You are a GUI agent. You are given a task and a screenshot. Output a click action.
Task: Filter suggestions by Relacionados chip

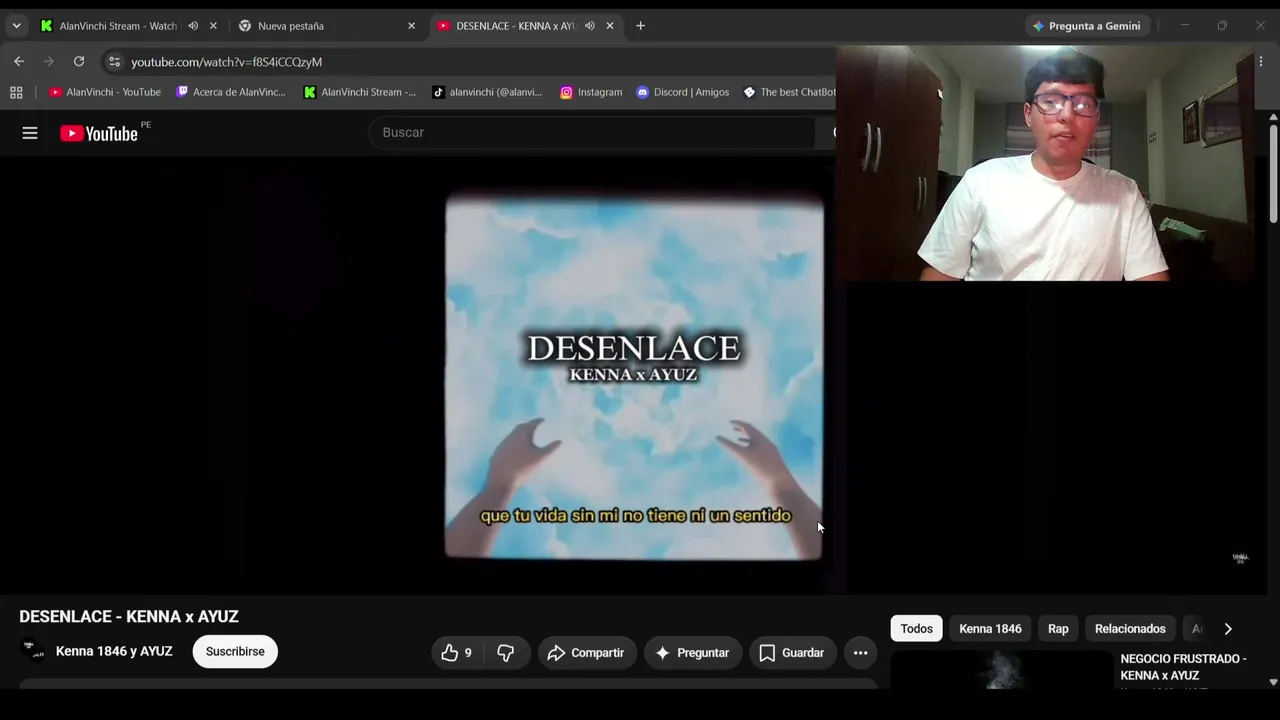1130,629
